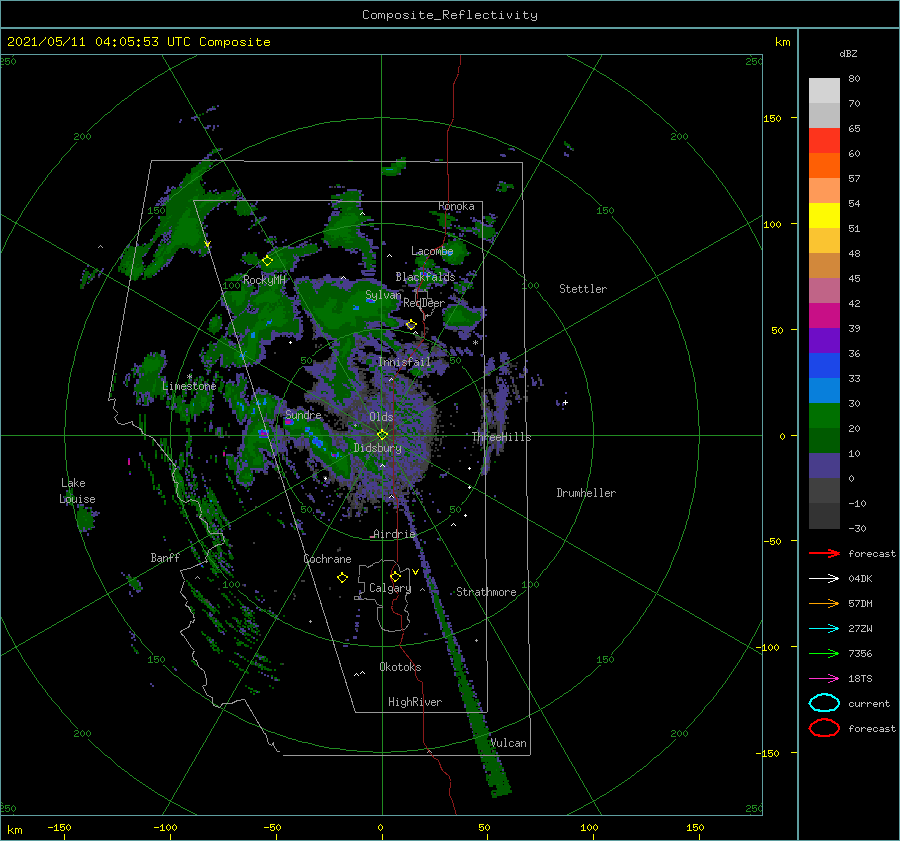Click the Drumheller city label
Image resolution: width=900 pixels, height=841 pixels.
pos(586,493)
